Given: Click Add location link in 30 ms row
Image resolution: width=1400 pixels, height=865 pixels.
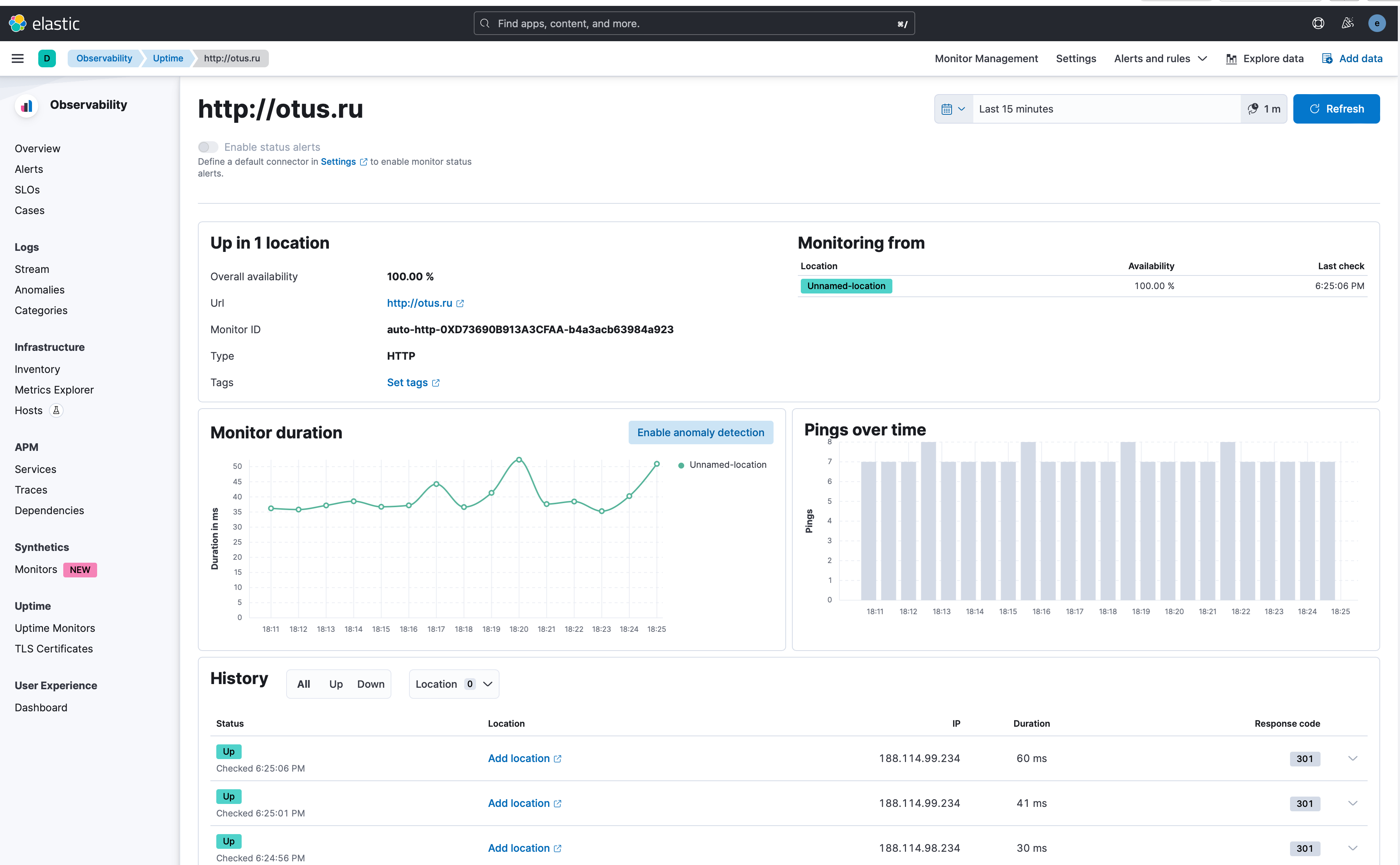Looking at the screenshot, I should click(x=518, y=848).
